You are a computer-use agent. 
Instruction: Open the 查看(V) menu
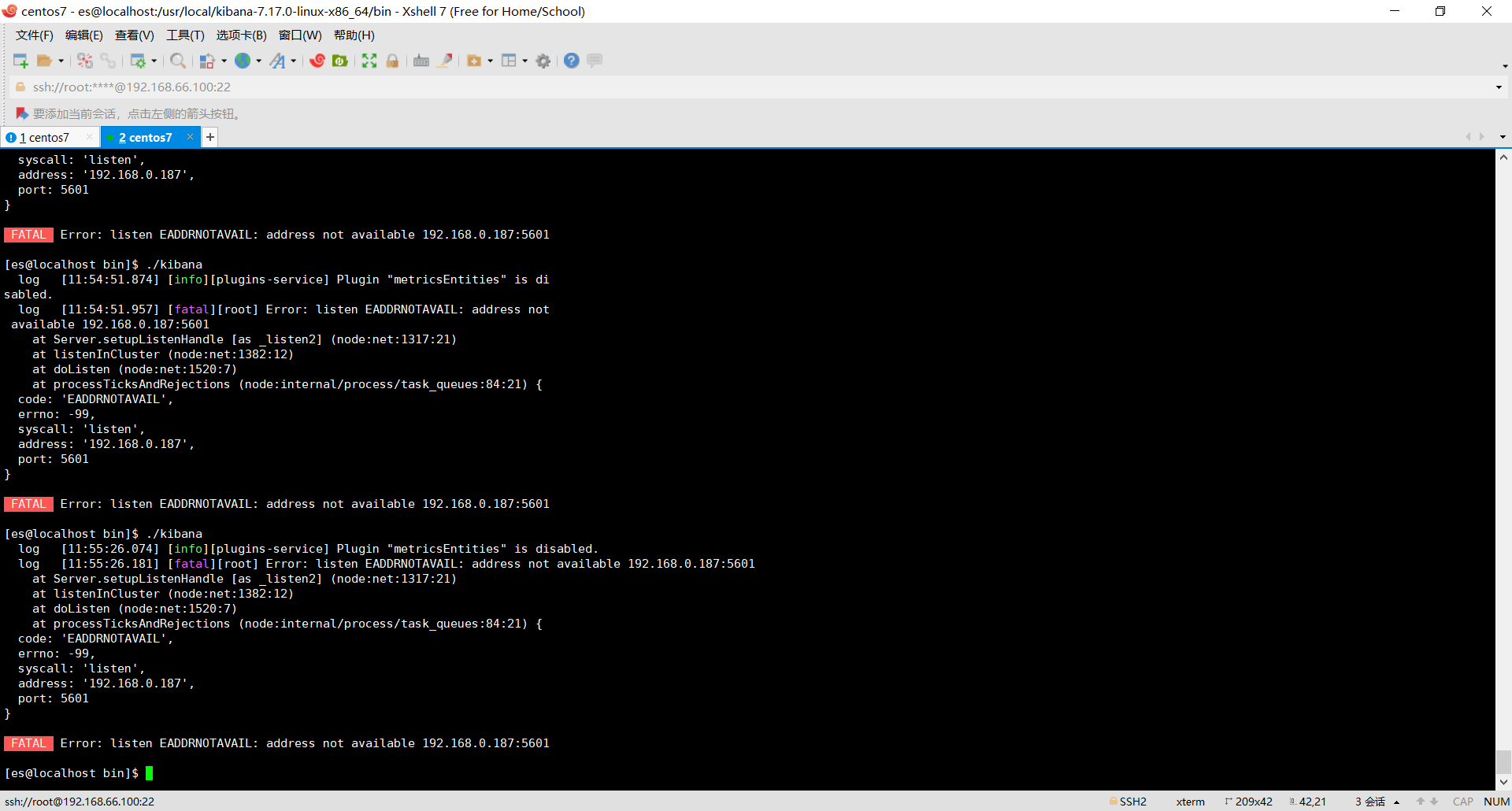135,35
